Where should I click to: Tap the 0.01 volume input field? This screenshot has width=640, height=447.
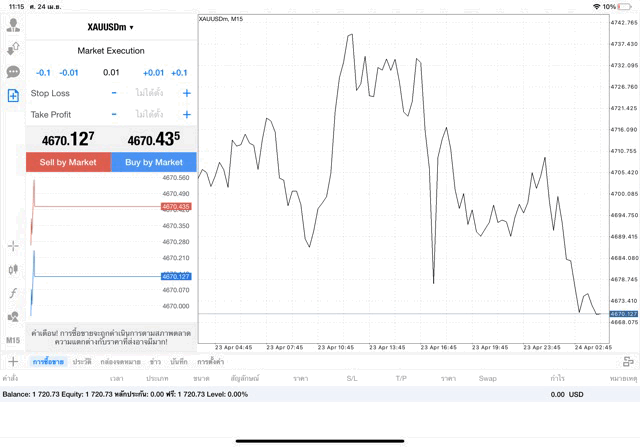111,72
